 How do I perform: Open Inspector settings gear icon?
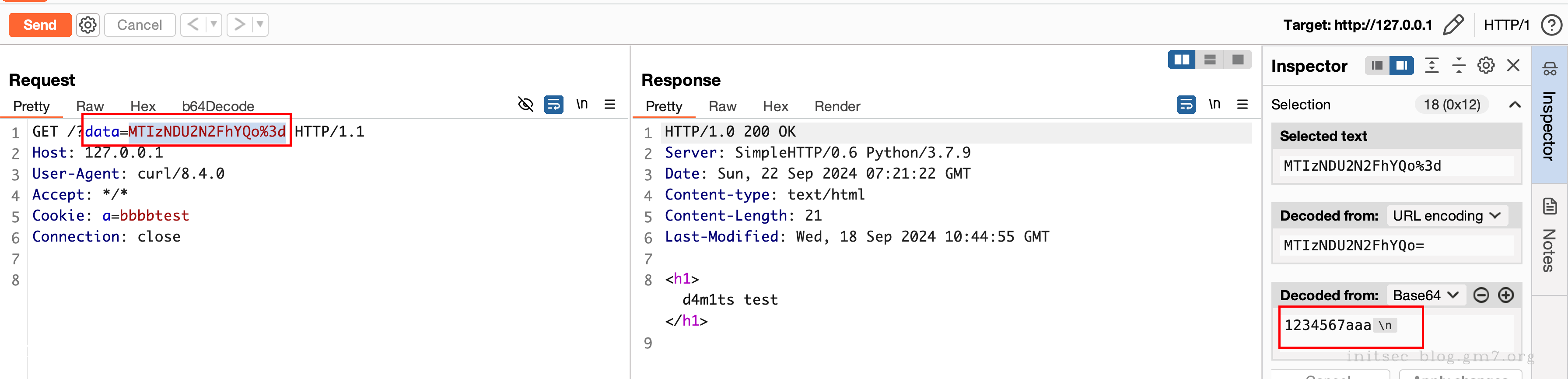pos(1485,66)
